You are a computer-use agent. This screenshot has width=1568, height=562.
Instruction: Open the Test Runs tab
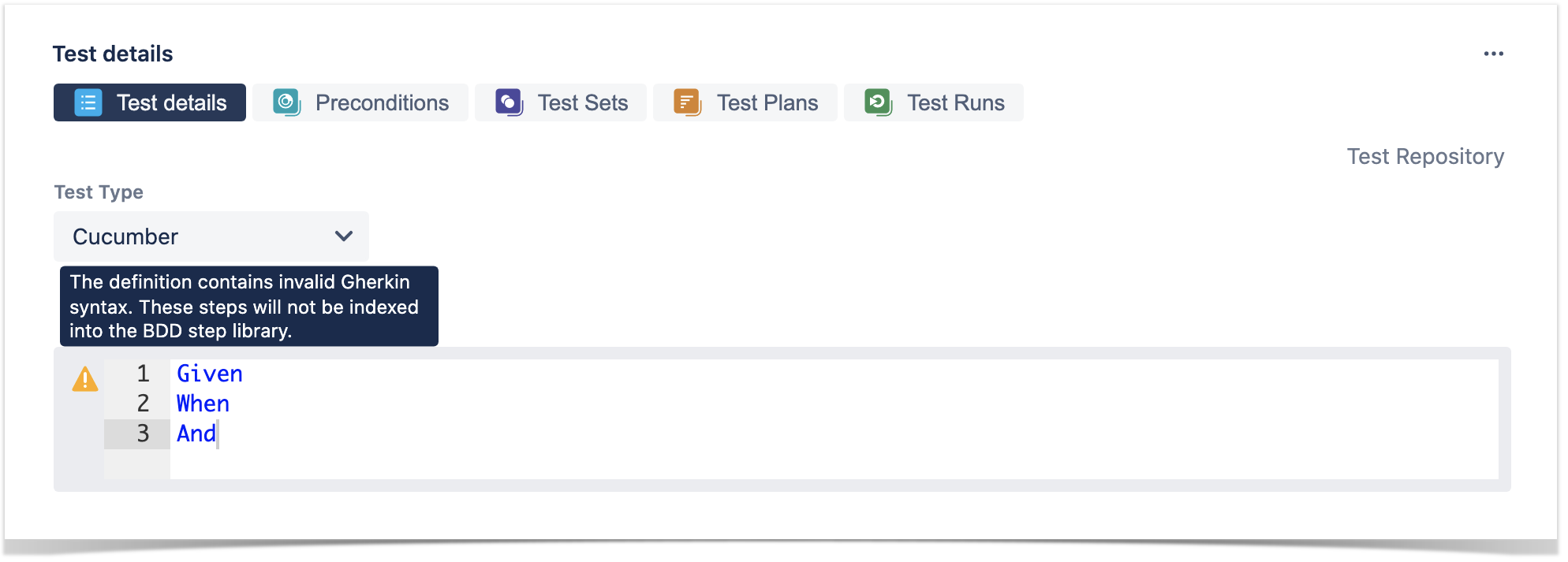(x=934, y=102)
